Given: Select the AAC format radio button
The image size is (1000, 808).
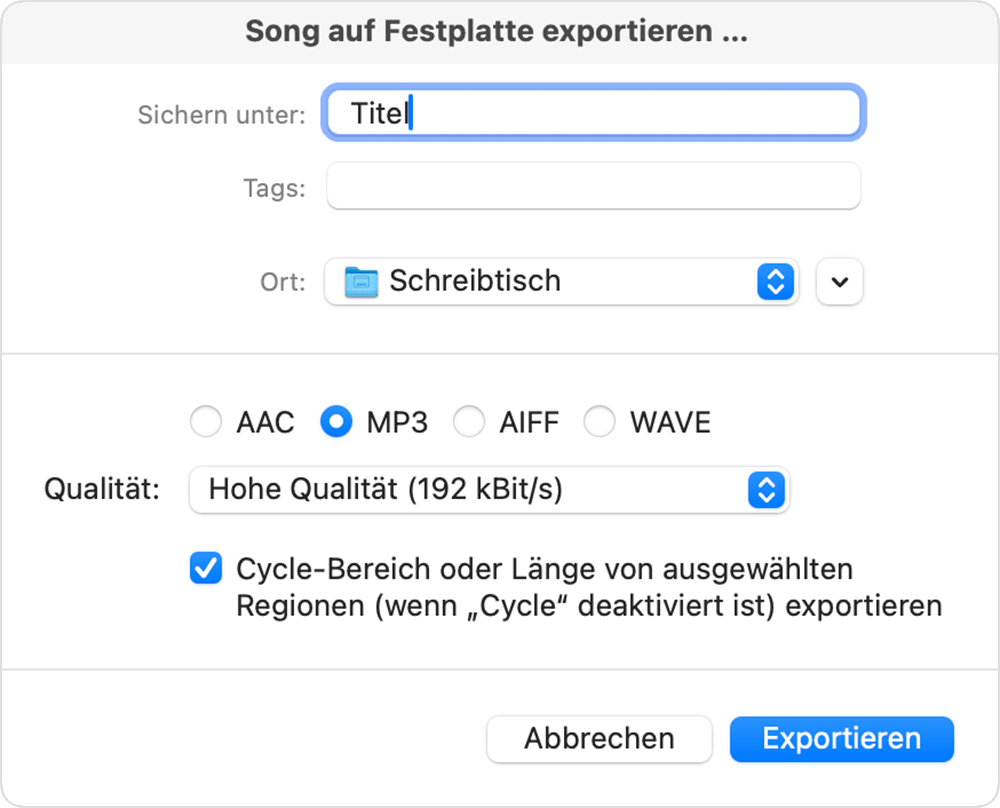Looking at the screenshot, I should [x=205, y=422].
